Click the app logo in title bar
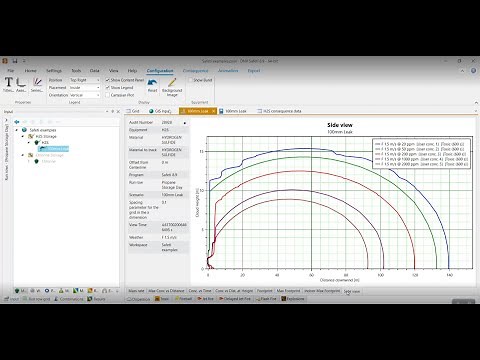Viewport: 480px width, 360px height. [5, 61]
